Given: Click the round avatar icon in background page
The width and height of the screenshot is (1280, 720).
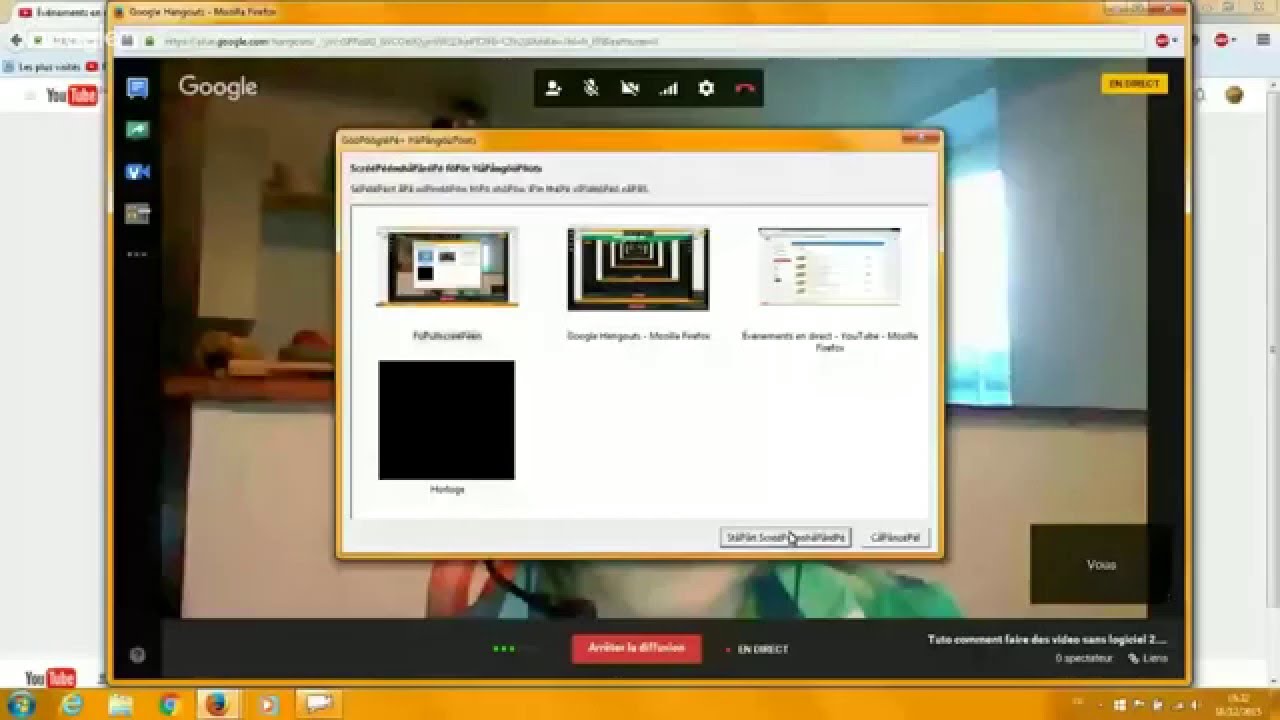Looking at the screenshot, I should 1234,95.
